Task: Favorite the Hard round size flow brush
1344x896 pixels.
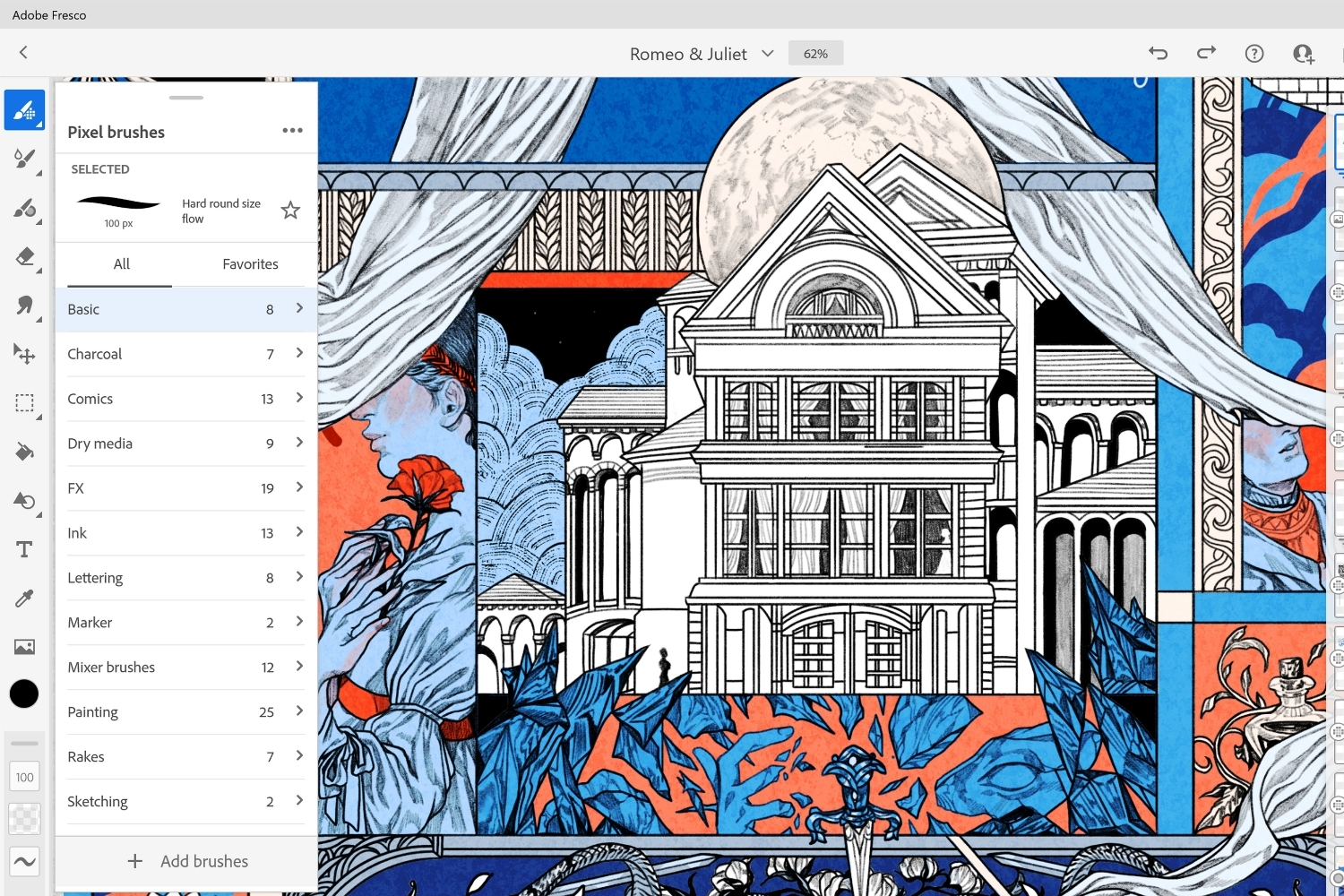Action: pos(290,211)
